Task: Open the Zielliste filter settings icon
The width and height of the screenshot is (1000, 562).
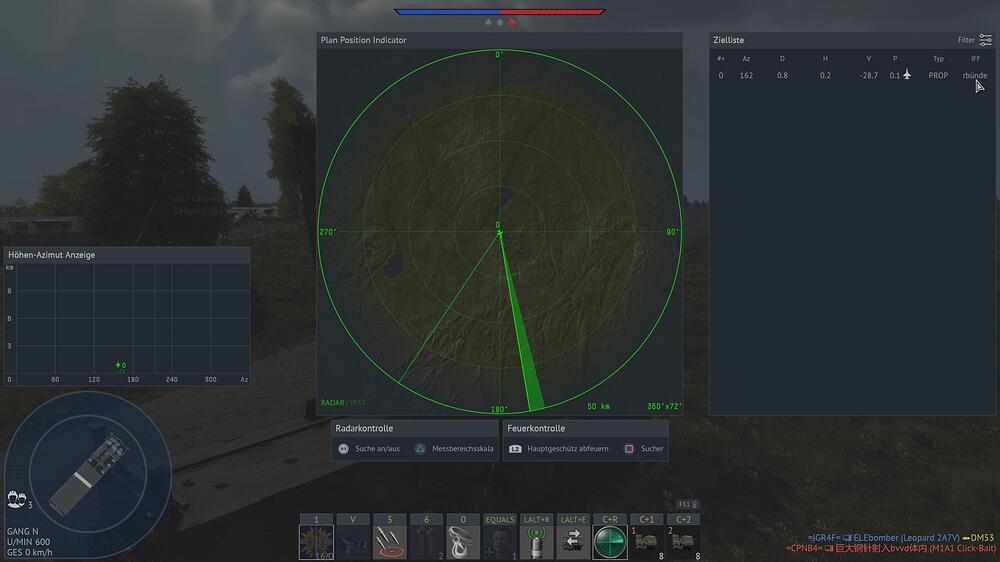Action: [985, 40]
